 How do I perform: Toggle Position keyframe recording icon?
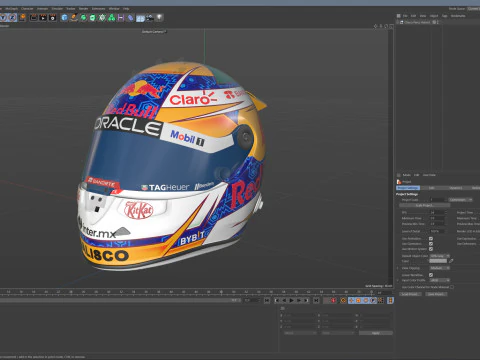click(x=351, y=300)
